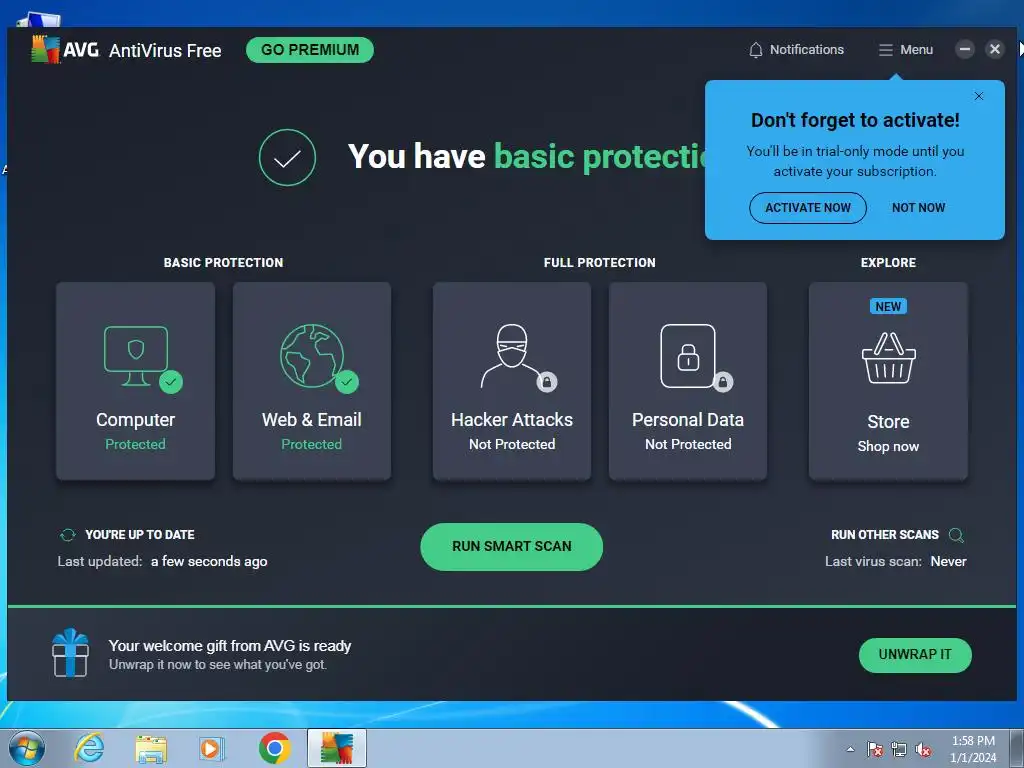Click the lock badge on Personal Data
Viewport: 1024px width, 768px height.
point(723,382)
